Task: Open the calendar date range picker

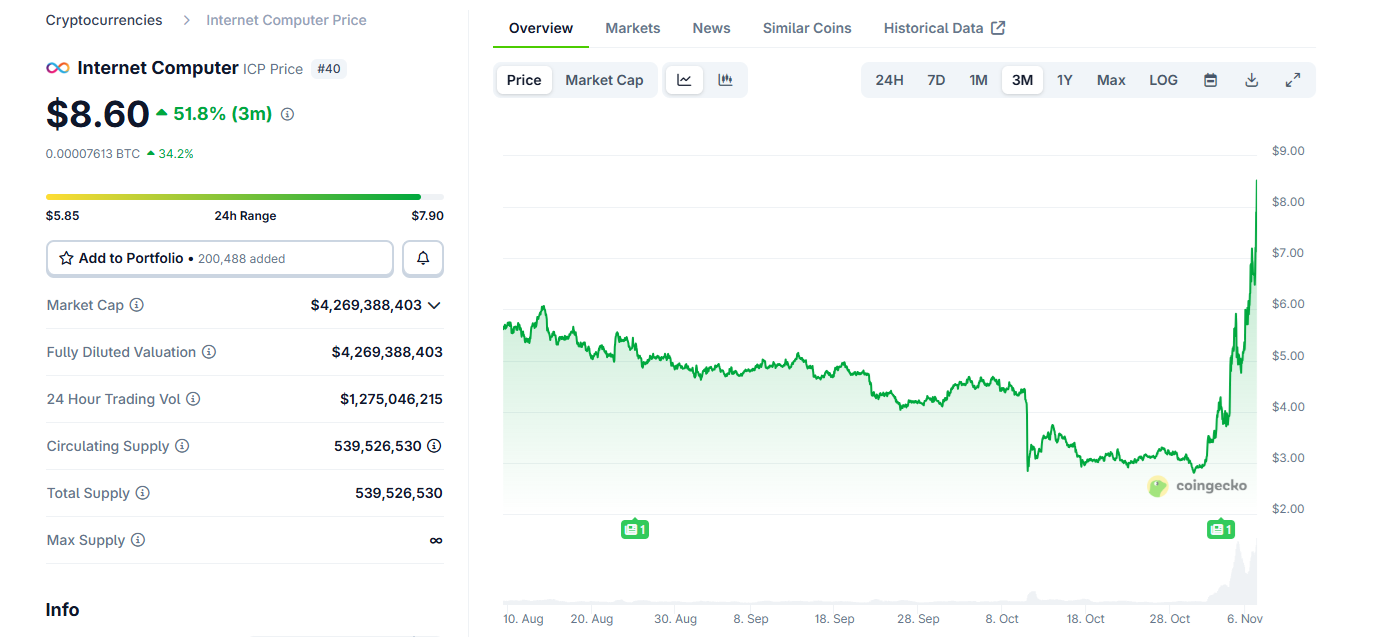Action: tap(1210, 80)
